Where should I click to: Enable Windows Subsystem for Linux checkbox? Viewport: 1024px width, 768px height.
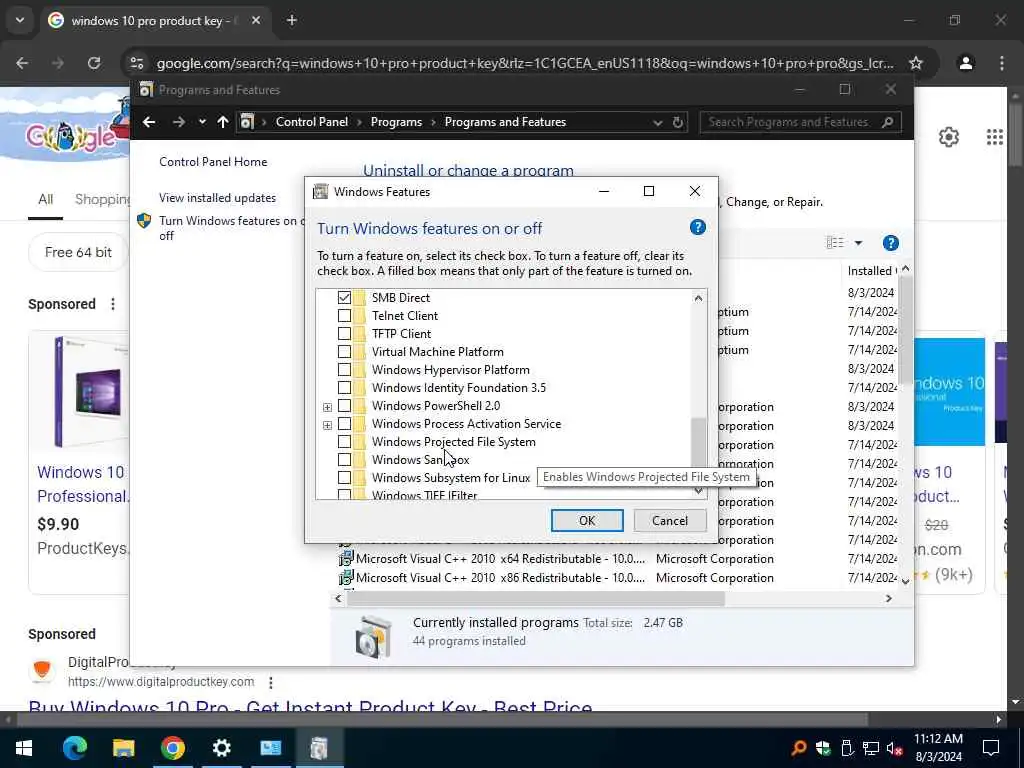(344, 478)
